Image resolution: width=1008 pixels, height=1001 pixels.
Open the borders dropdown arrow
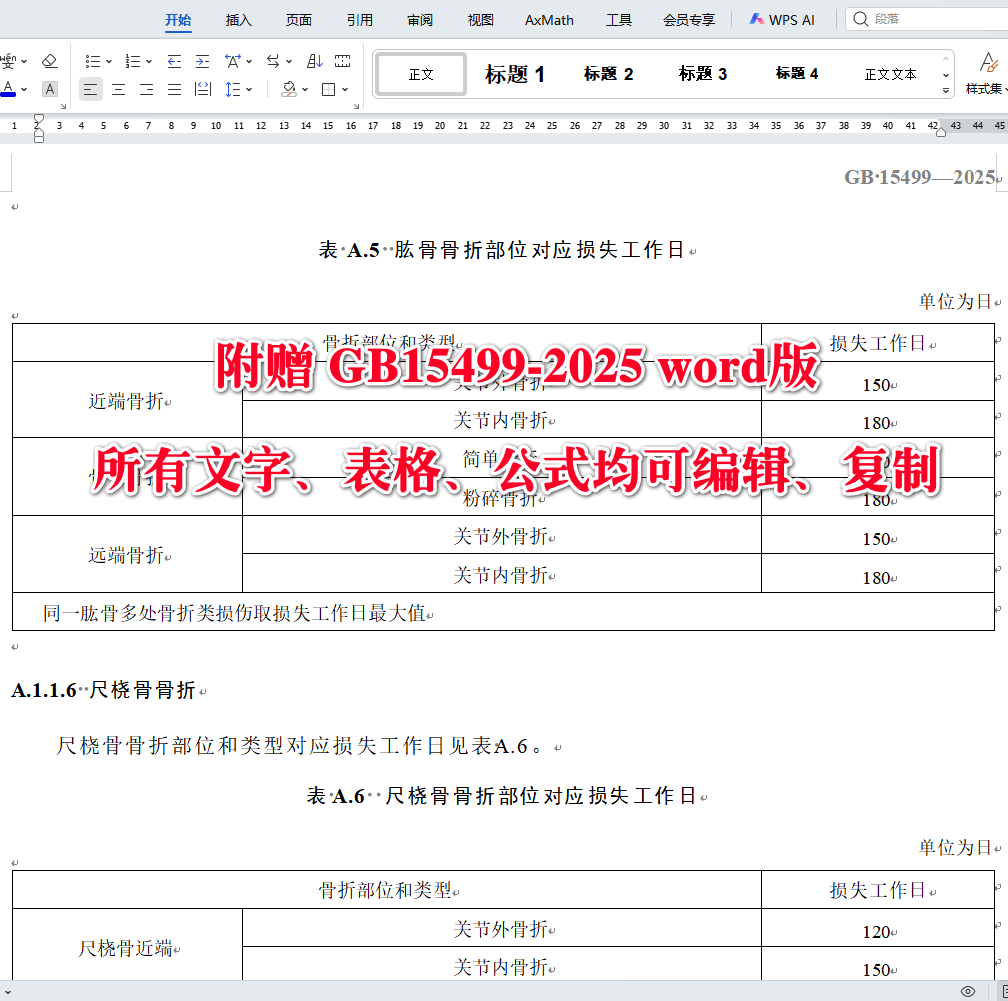[344, 89]
